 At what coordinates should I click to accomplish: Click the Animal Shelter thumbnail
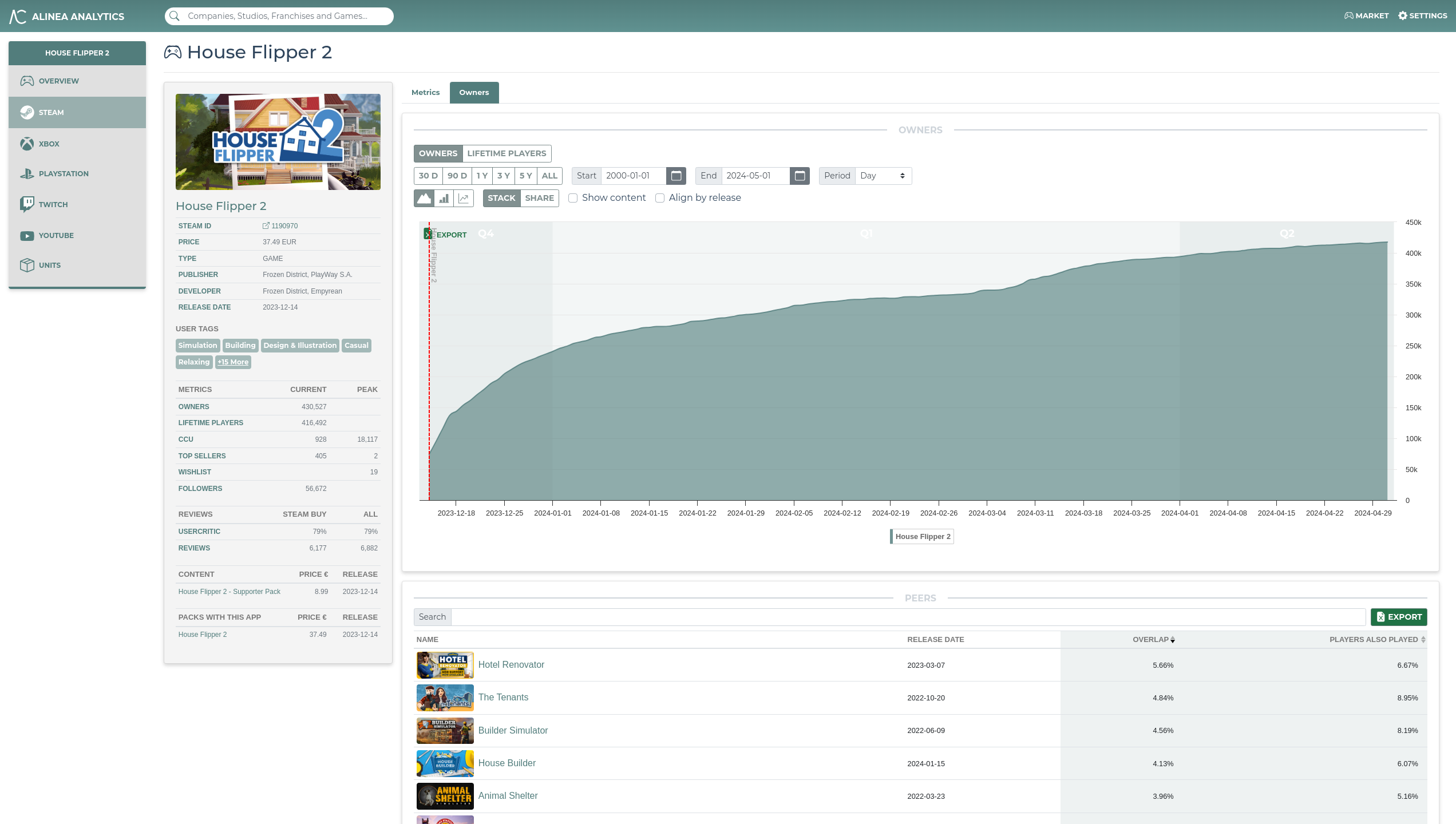pos(445,796)
